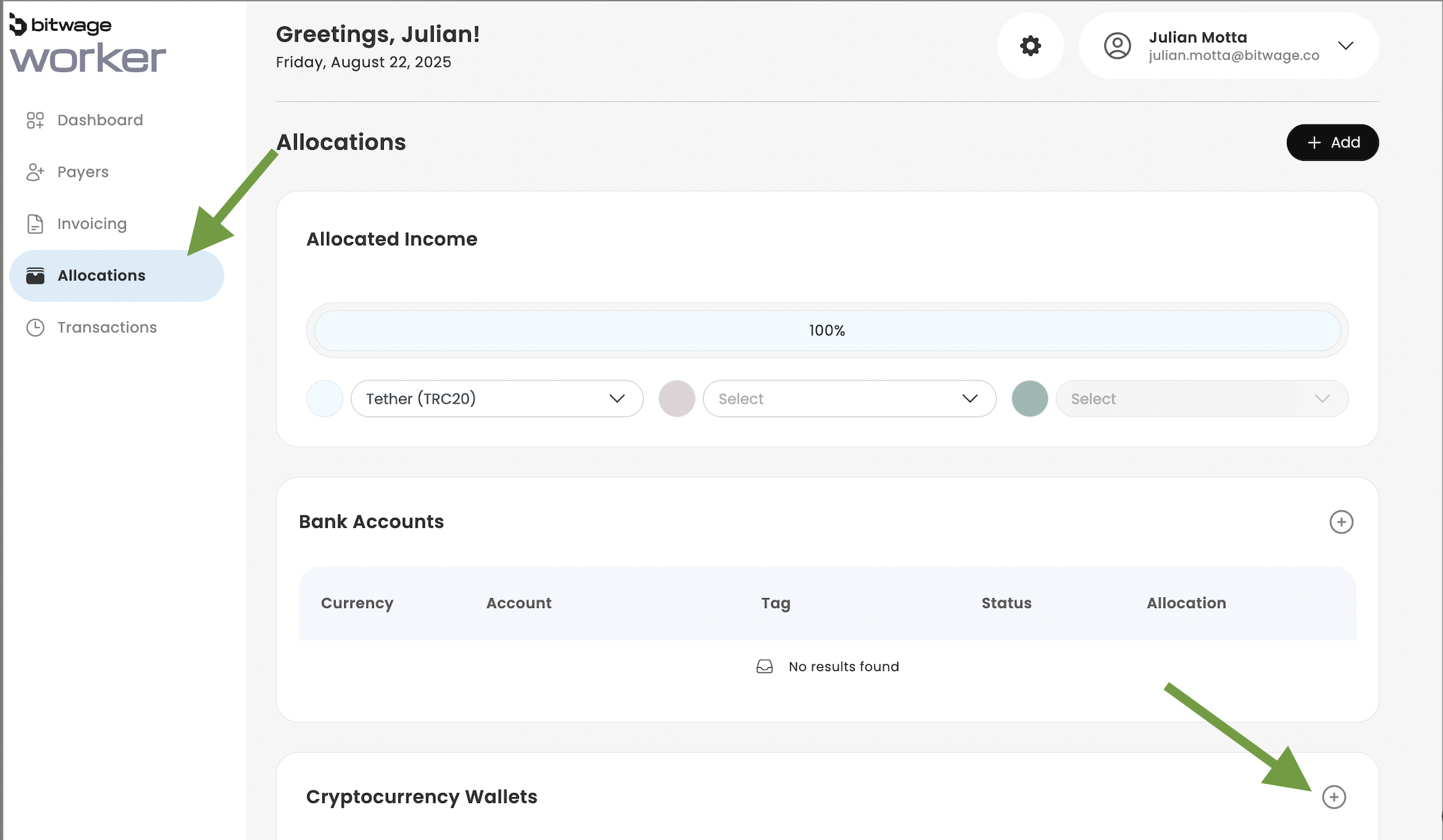
Task: Open the third disabled Select dropdown
Action: tap(1201, 399)
